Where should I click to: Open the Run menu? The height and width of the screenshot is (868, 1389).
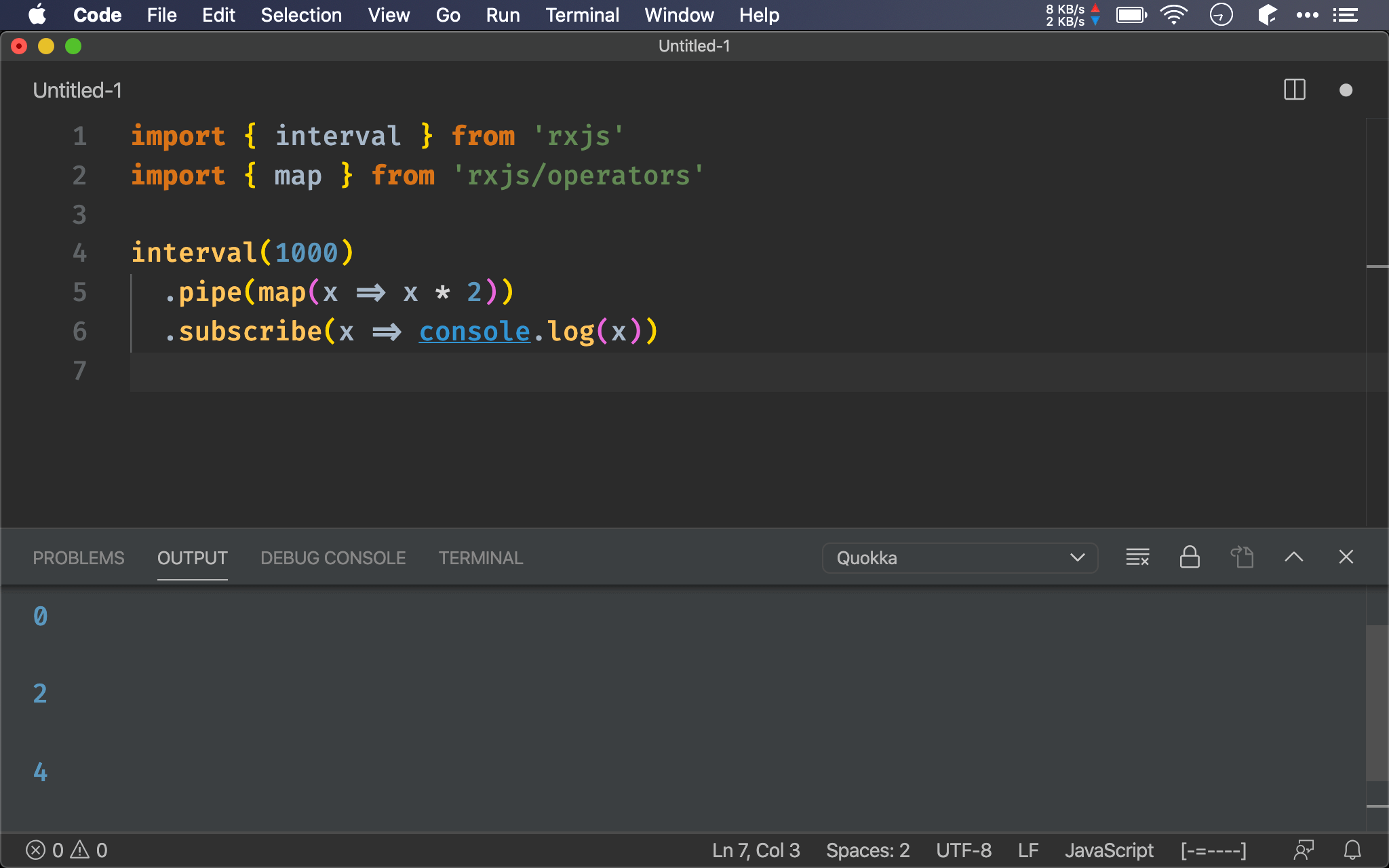503,15
